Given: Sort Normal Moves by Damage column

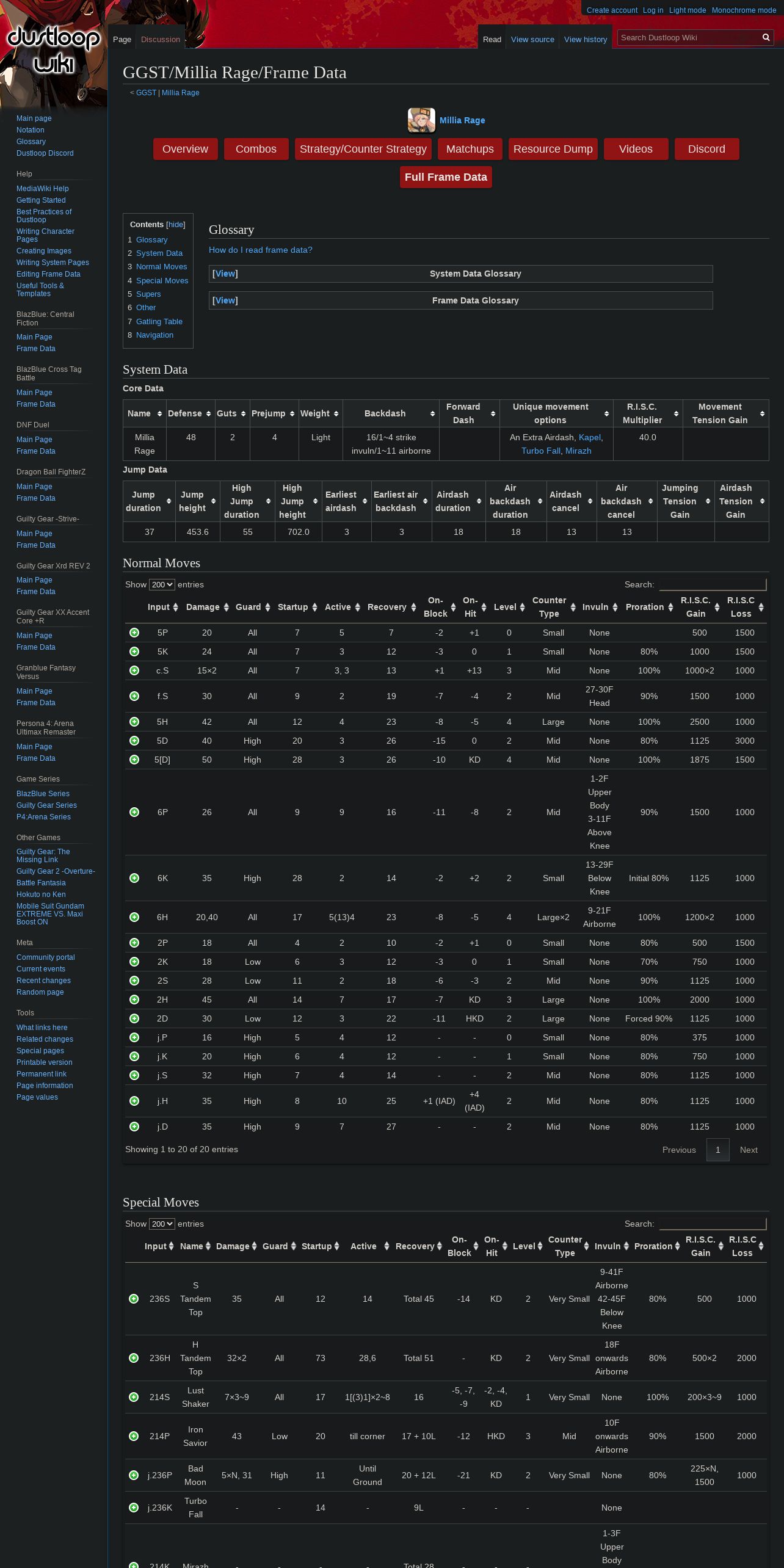Looking at the screenshot, I should 207,607.
